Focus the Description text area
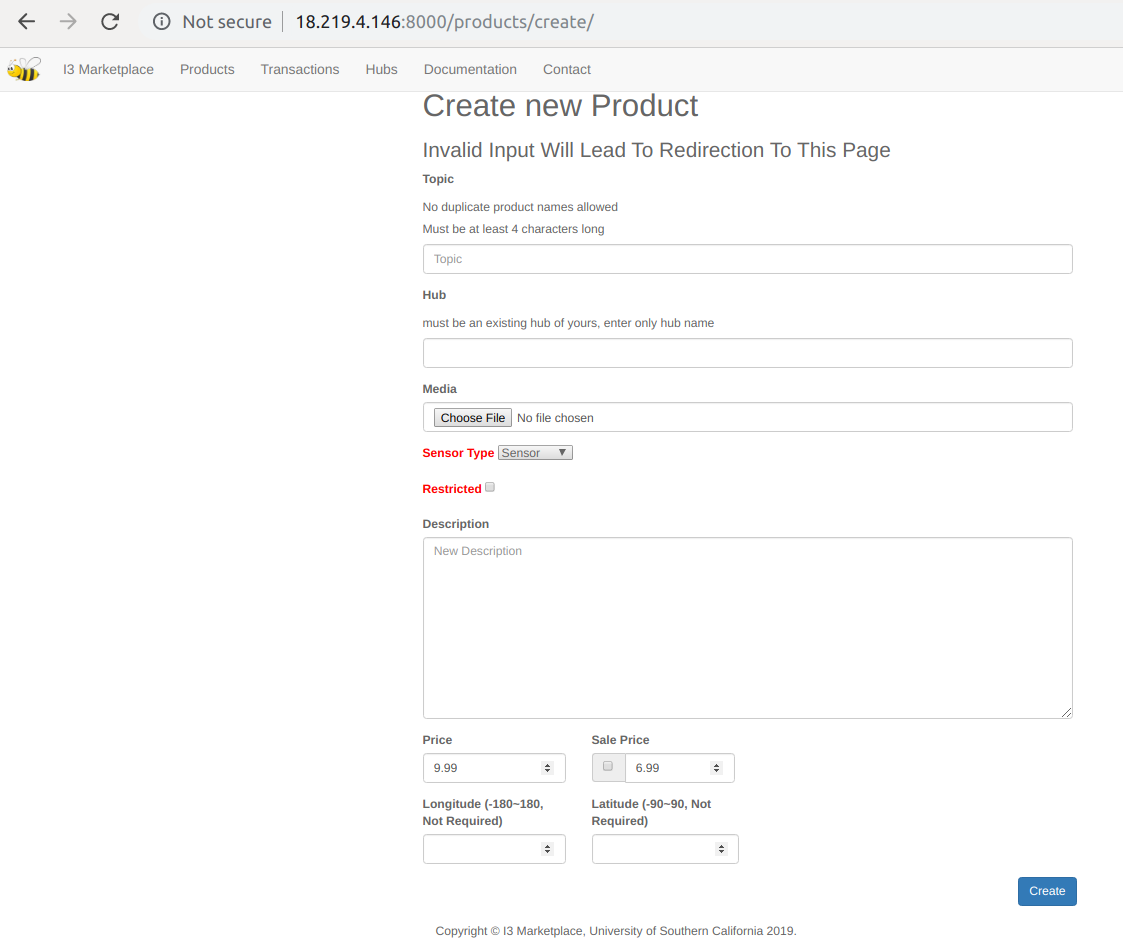This screenshot has width=1123, height=942. (747, 628)
